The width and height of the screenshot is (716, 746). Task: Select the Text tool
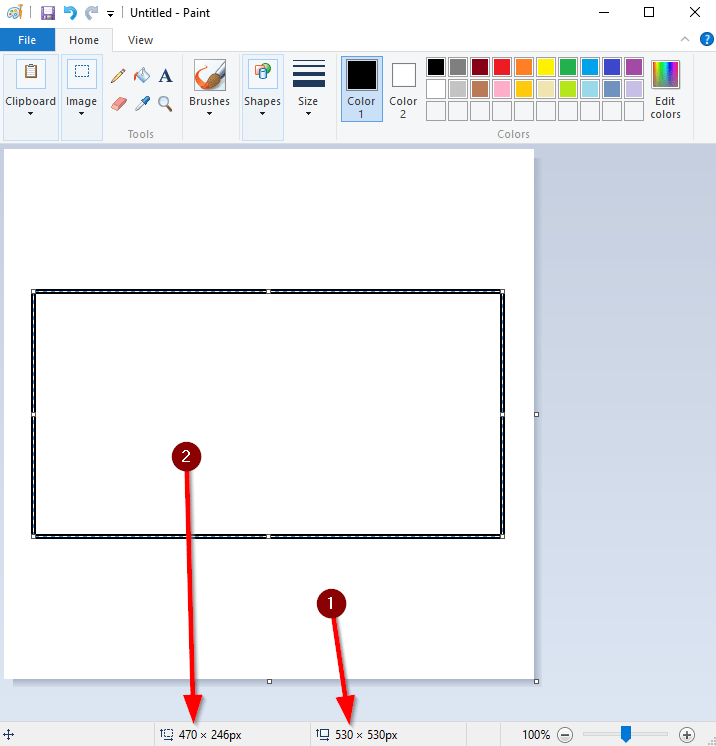click(x=165, y=76)
